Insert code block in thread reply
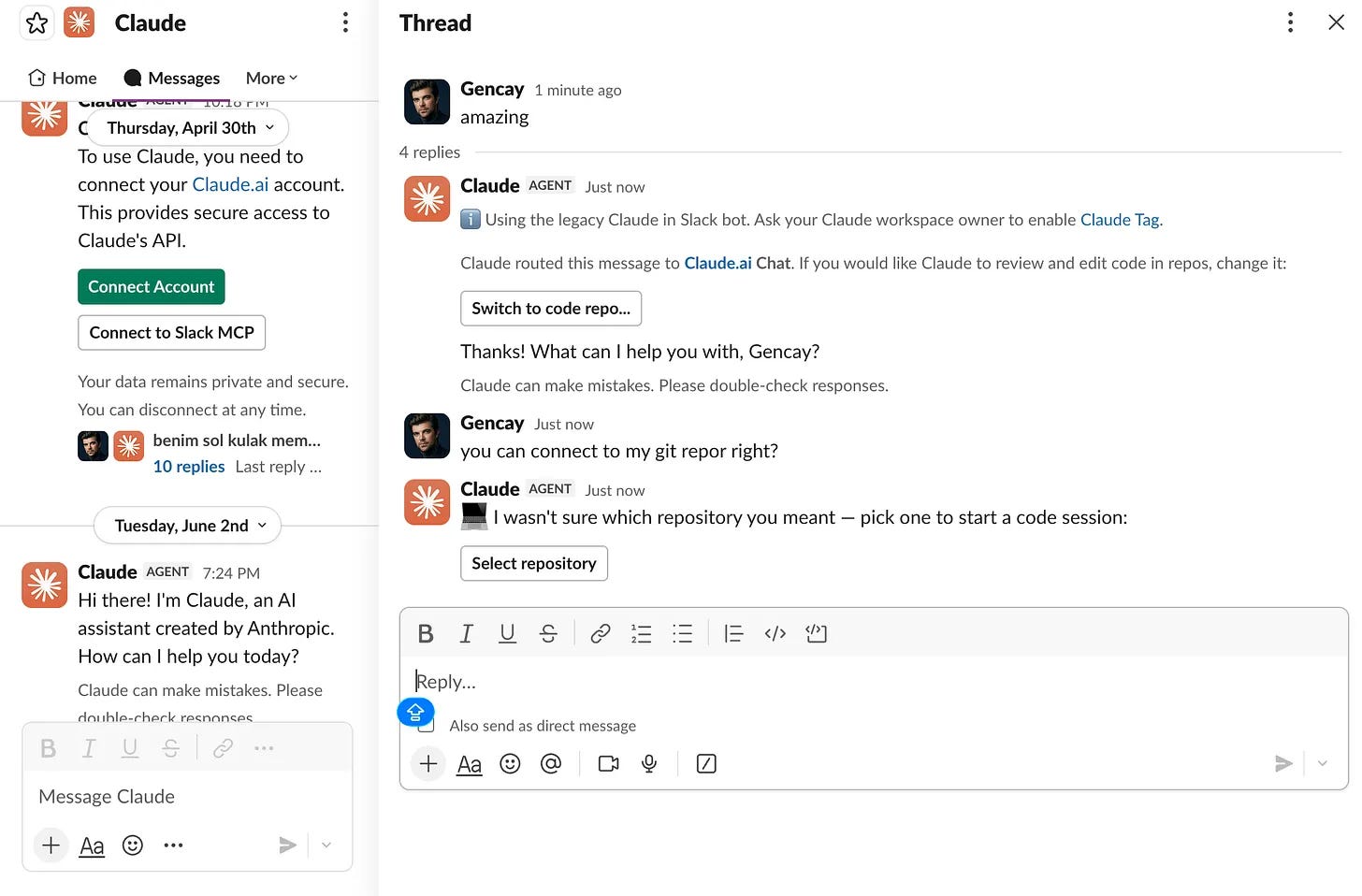 pyautogui.click(x=817, y=634)
